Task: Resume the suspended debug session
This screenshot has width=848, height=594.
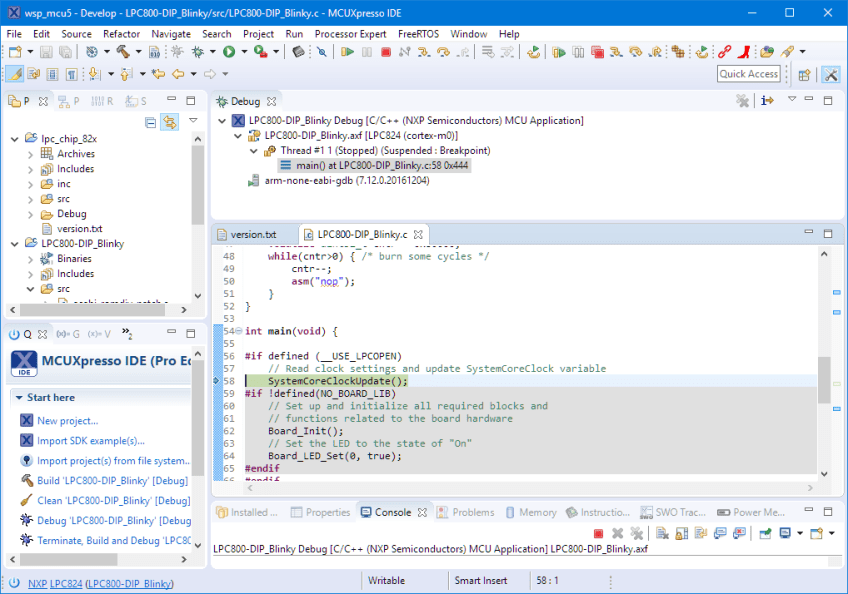Action: (346, 51)
